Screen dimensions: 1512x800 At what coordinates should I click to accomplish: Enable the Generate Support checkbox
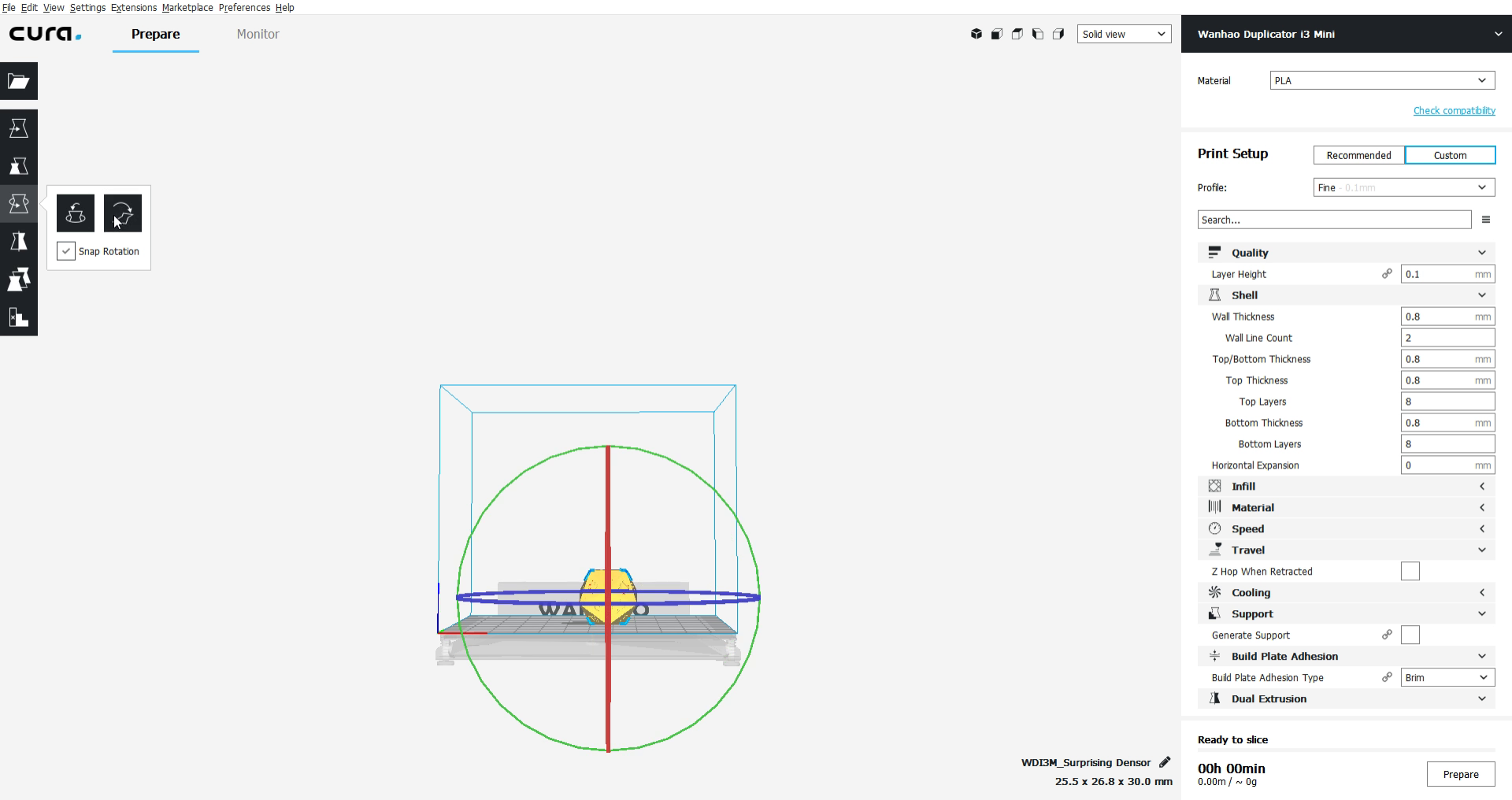[1410, 635]
